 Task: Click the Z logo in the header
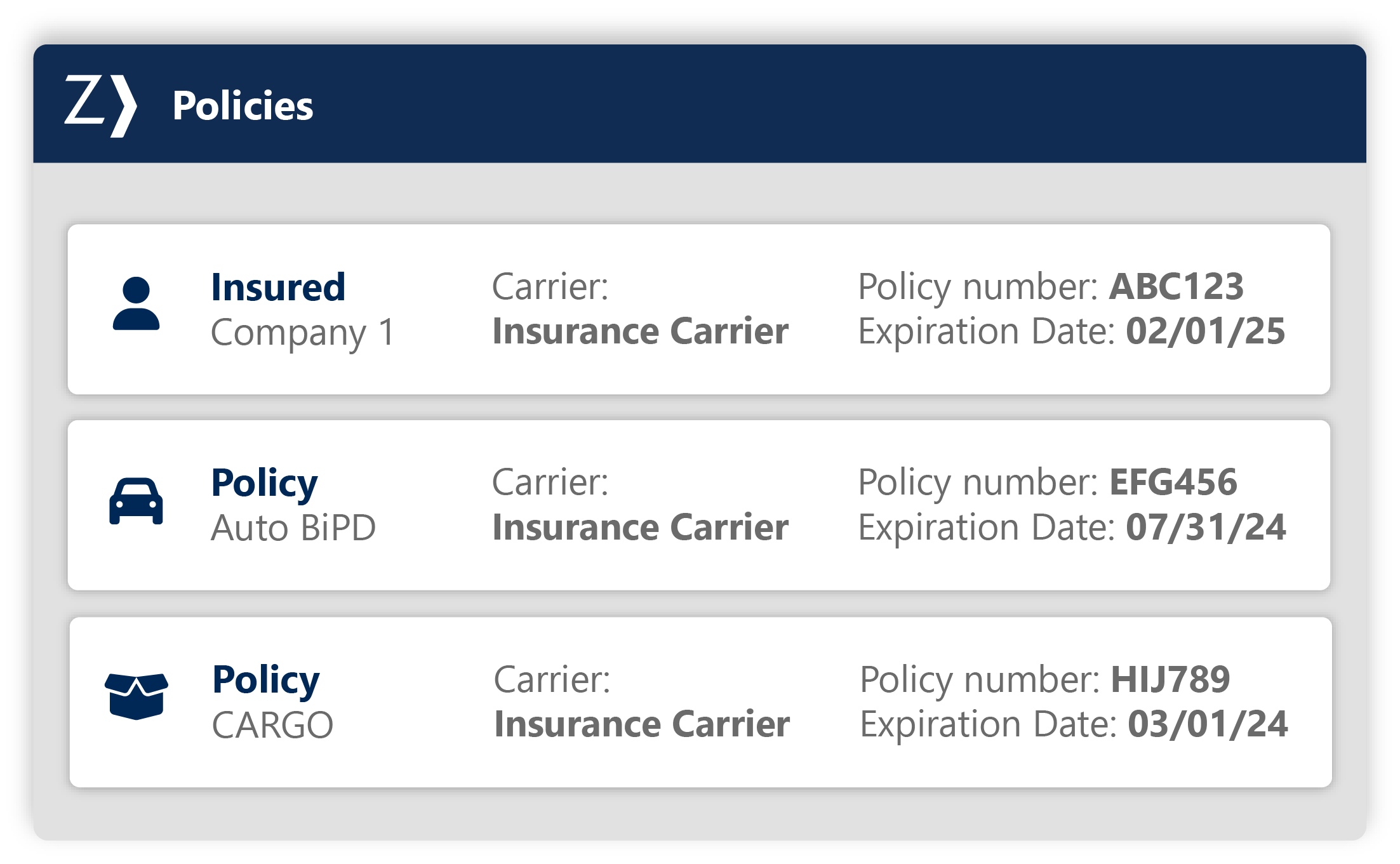click(x=100, y=105)
